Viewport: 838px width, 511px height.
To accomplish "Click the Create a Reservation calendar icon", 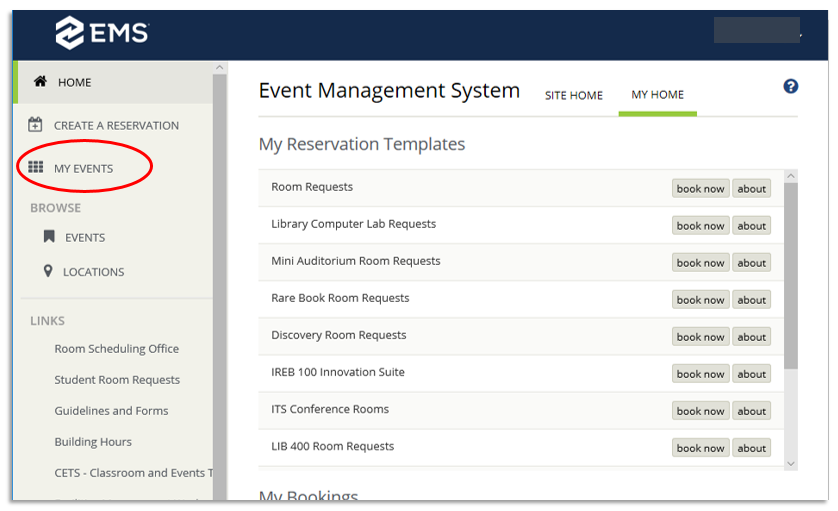I will (36, 125).
